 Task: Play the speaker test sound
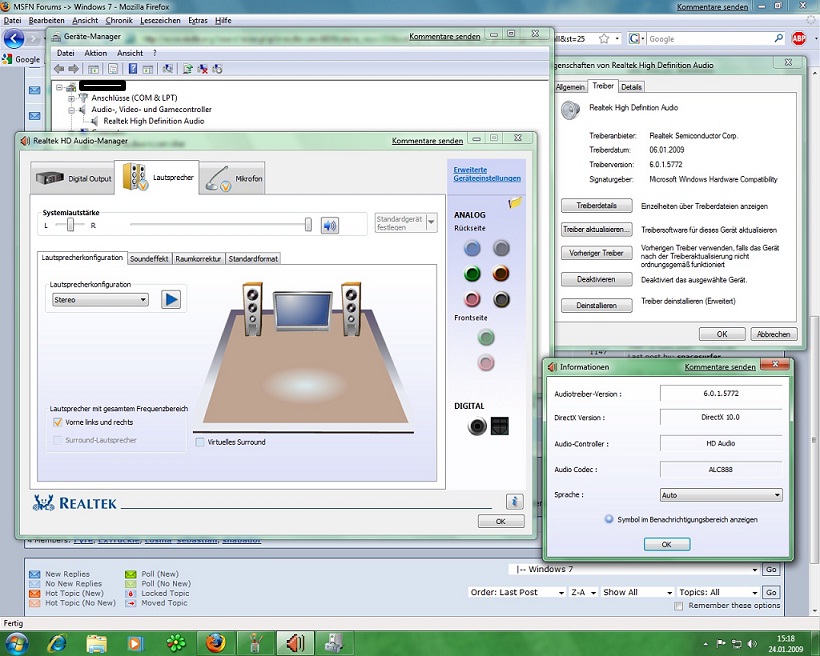[170, 300]
